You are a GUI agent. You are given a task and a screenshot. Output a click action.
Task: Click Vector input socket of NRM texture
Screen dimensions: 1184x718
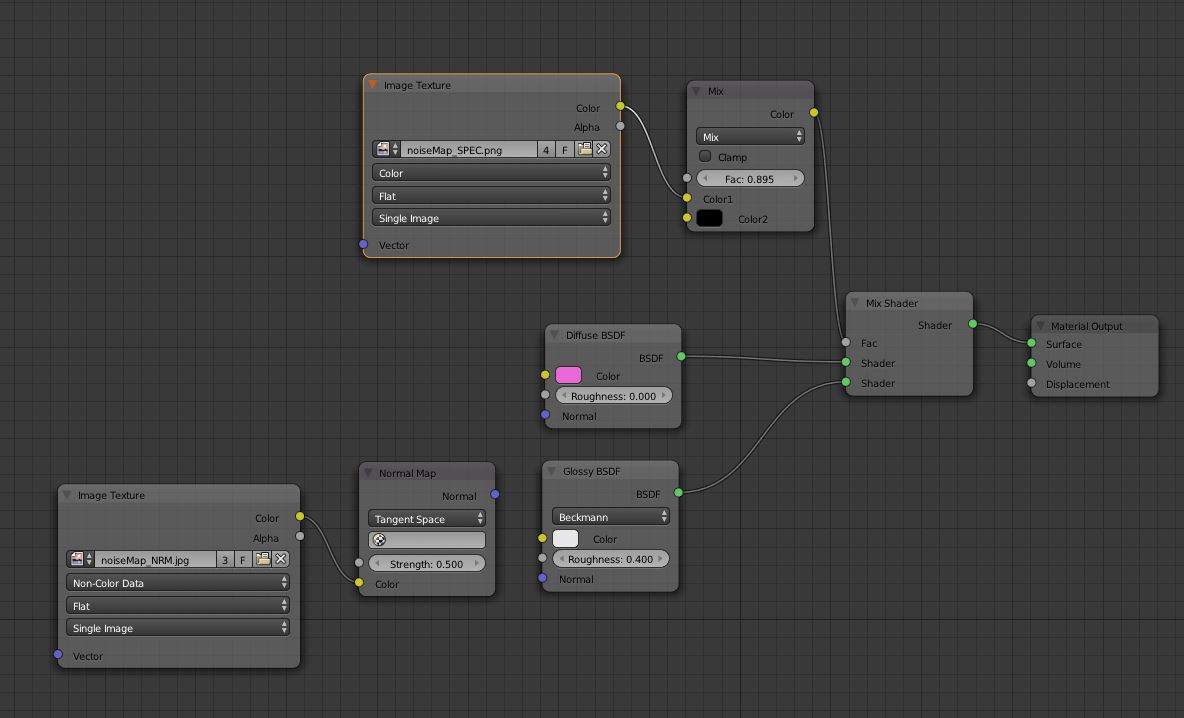57,654
